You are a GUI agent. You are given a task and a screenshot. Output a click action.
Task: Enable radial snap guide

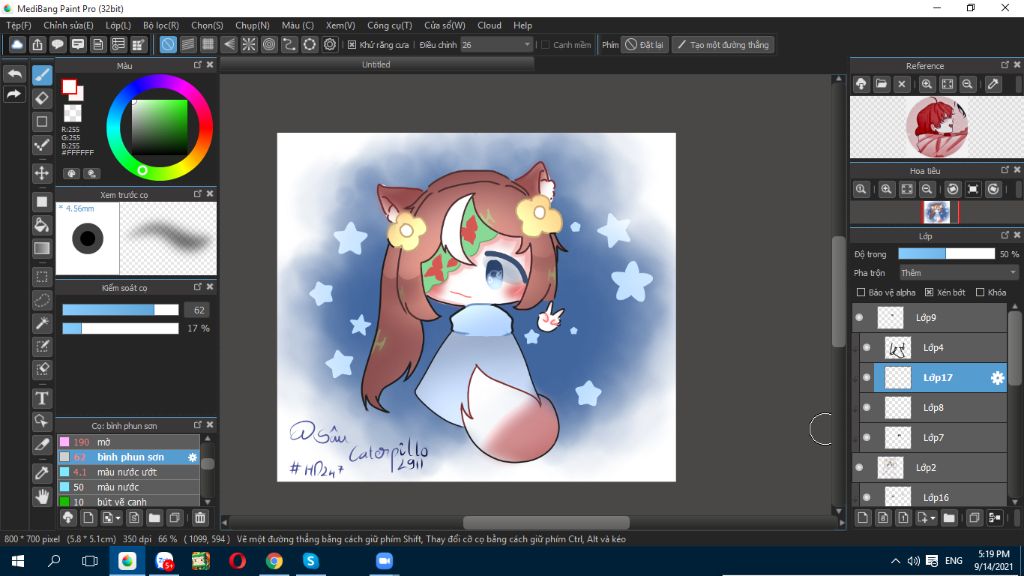(249, 44)
